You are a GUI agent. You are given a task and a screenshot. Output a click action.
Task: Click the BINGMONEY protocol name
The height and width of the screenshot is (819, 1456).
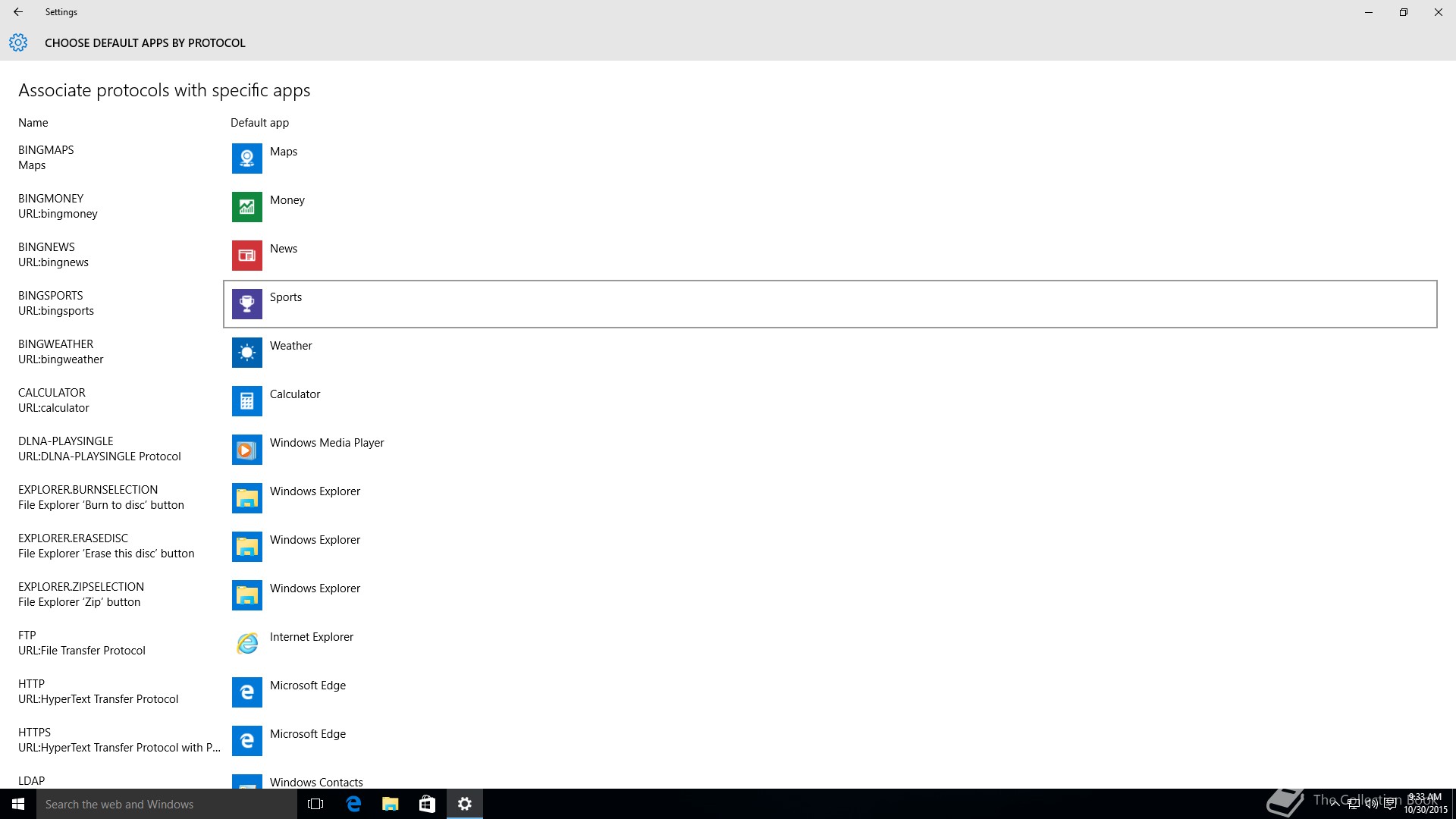51,199
